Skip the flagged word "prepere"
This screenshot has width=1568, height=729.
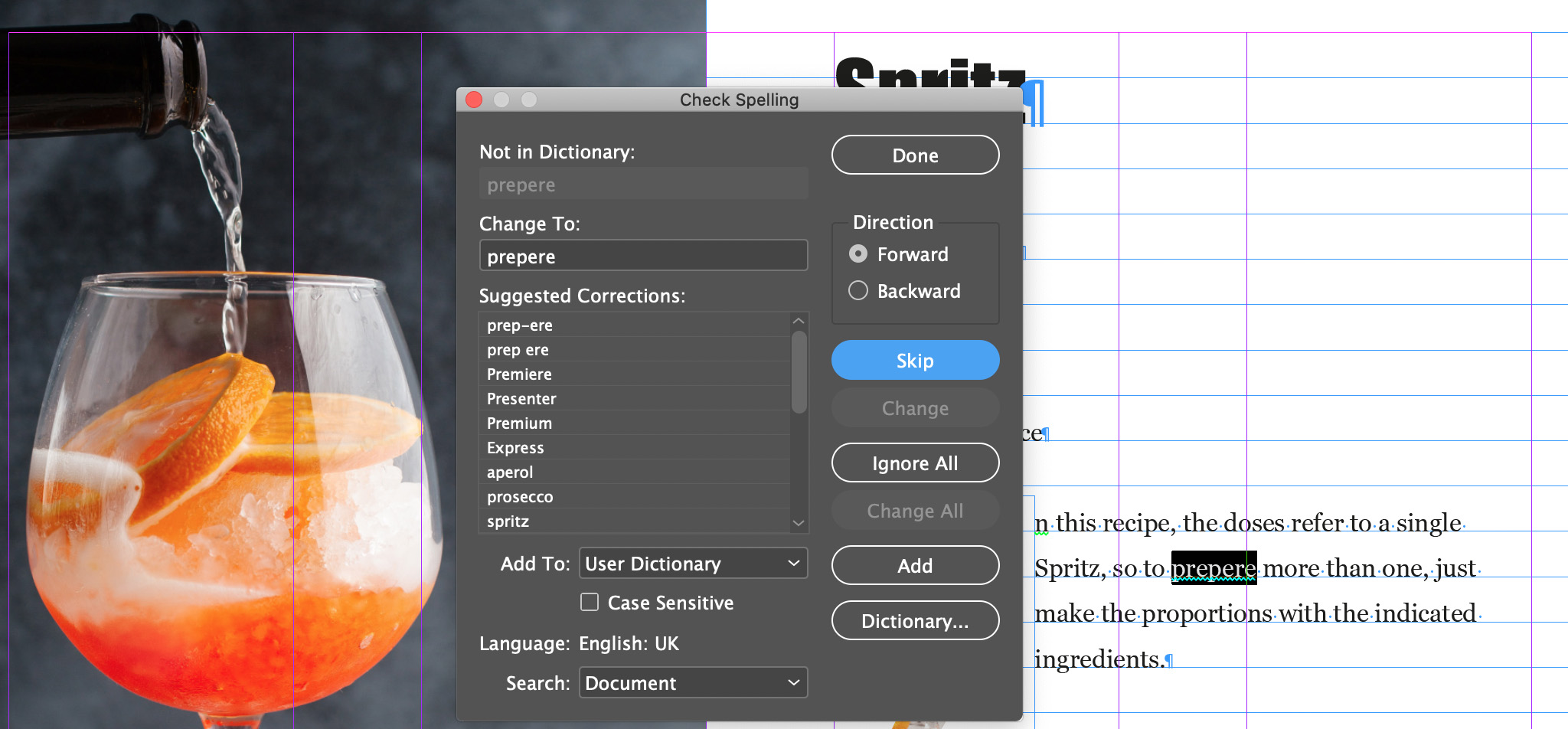point(915,360)
